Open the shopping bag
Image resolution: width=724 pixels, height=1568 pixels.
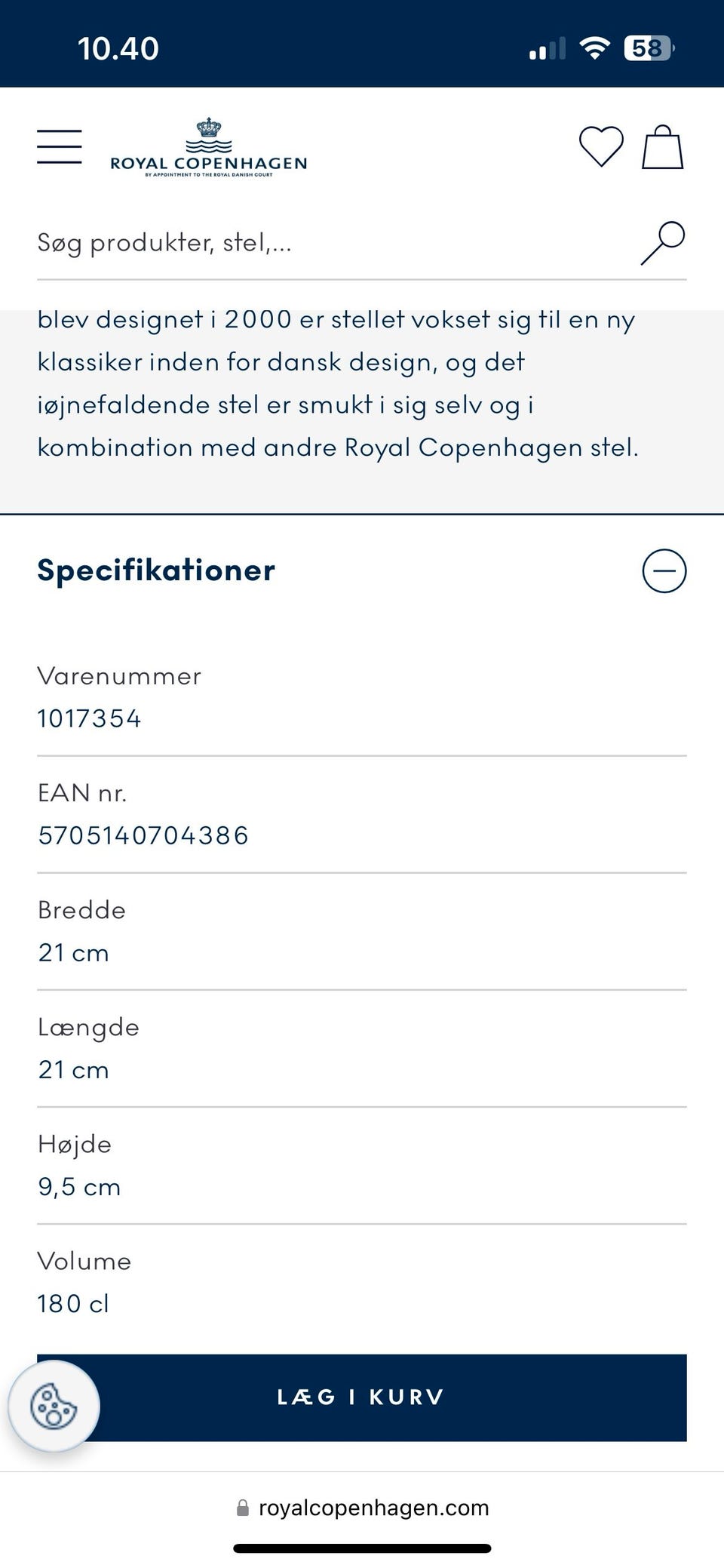[x=662, y=146]
